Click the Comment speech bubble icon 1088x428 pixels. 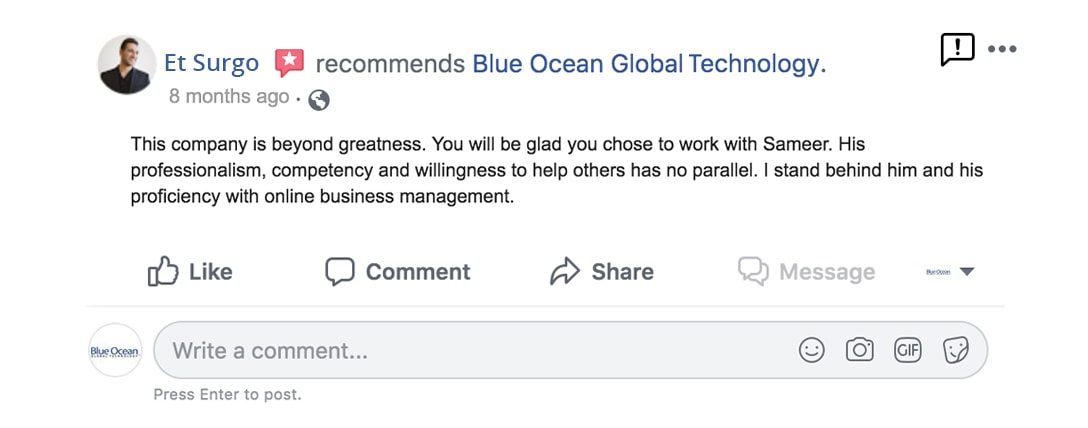coord(340,272)
